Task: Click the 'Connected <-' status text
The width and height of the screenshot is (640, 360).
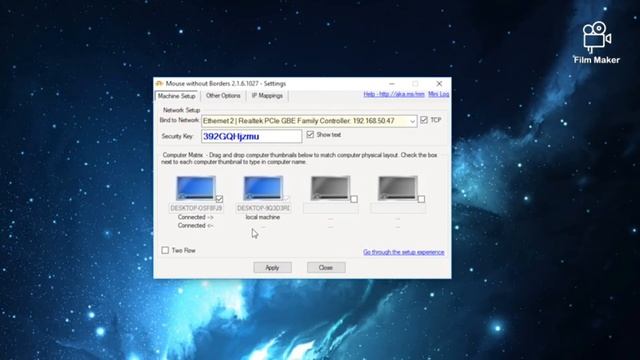Action: [x=196, y=225]
